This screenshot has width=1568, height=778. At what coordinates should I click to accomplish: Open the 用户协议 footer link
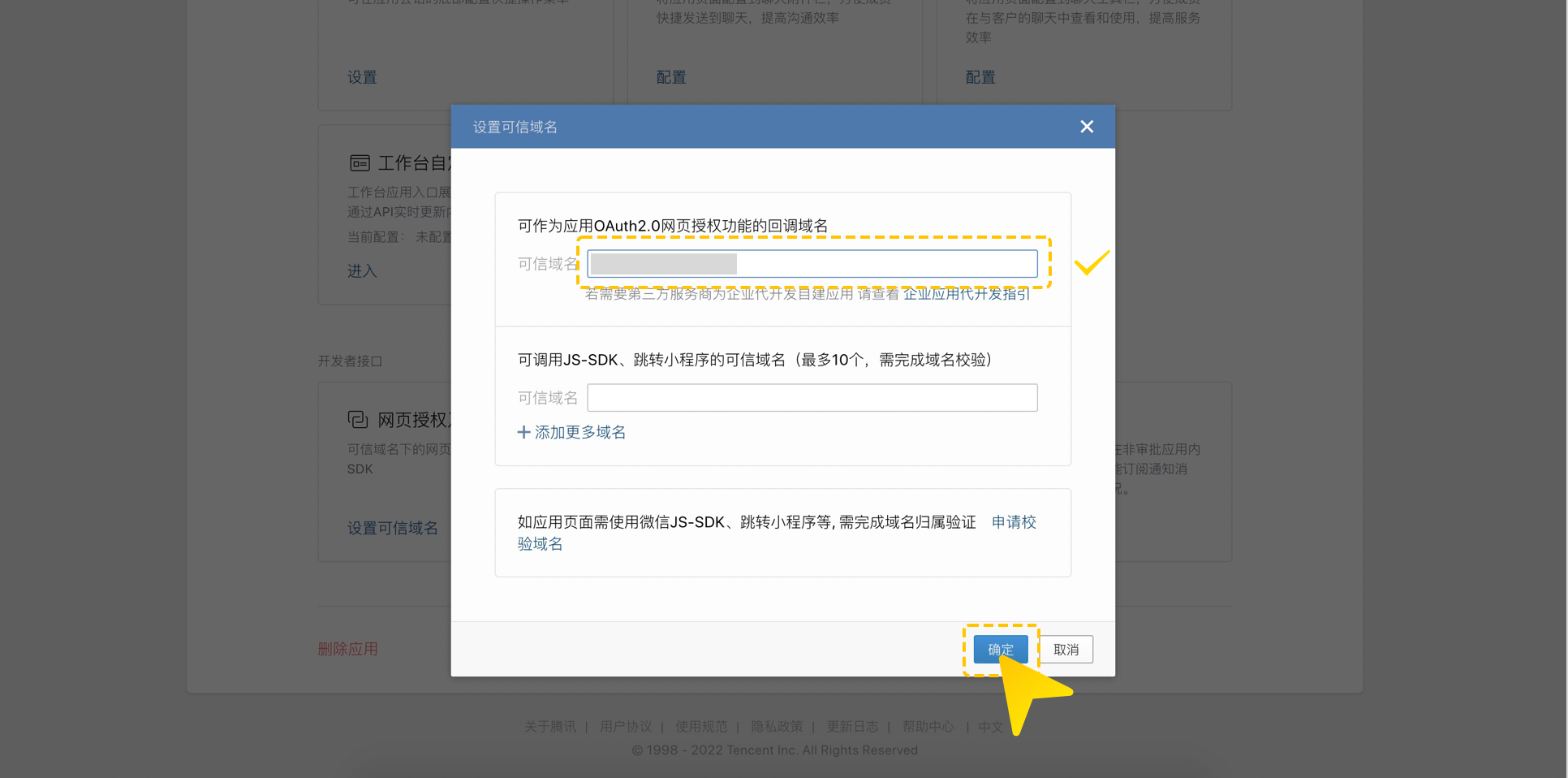coord(626,726)
